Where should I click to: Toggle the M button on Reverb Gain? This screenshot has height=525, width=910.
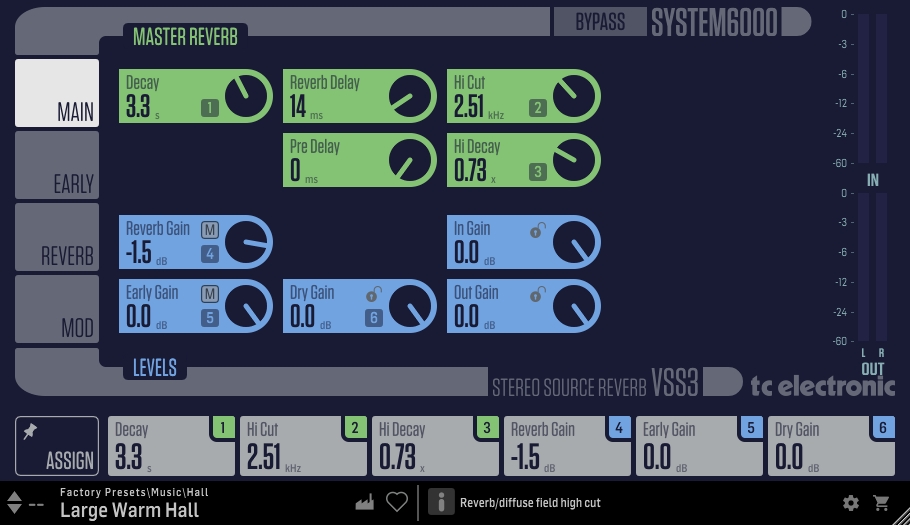[x=210, y=230]
